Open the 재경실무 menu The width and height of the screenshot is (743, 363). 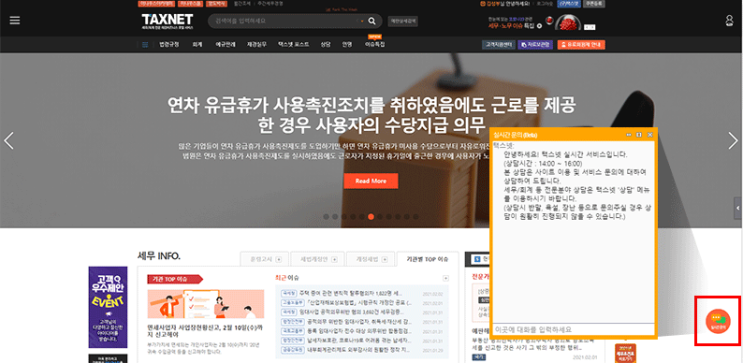pyautogui.click(x=257, y=45)
